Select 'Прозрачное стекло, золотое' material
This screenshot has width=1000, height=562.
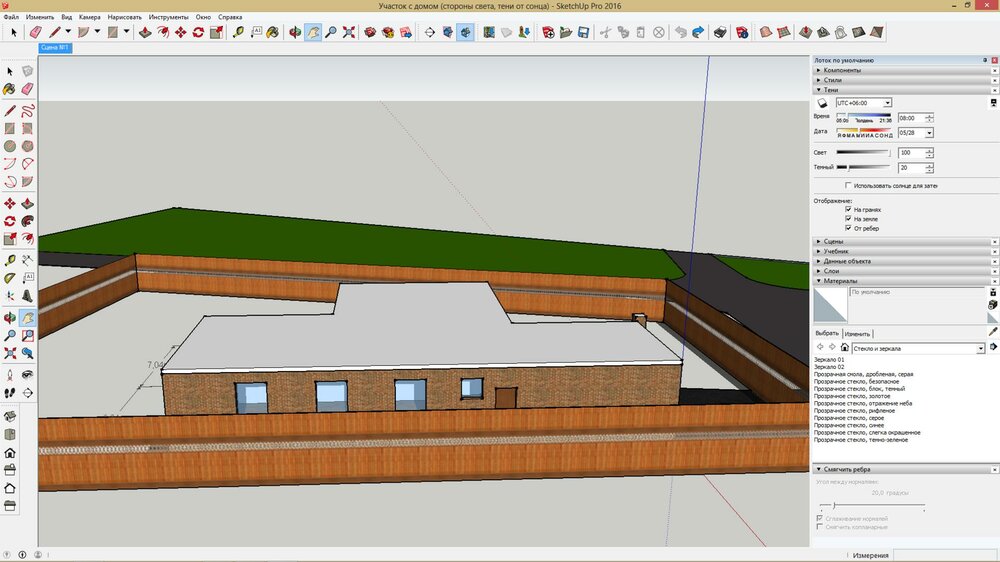(853, 397)
